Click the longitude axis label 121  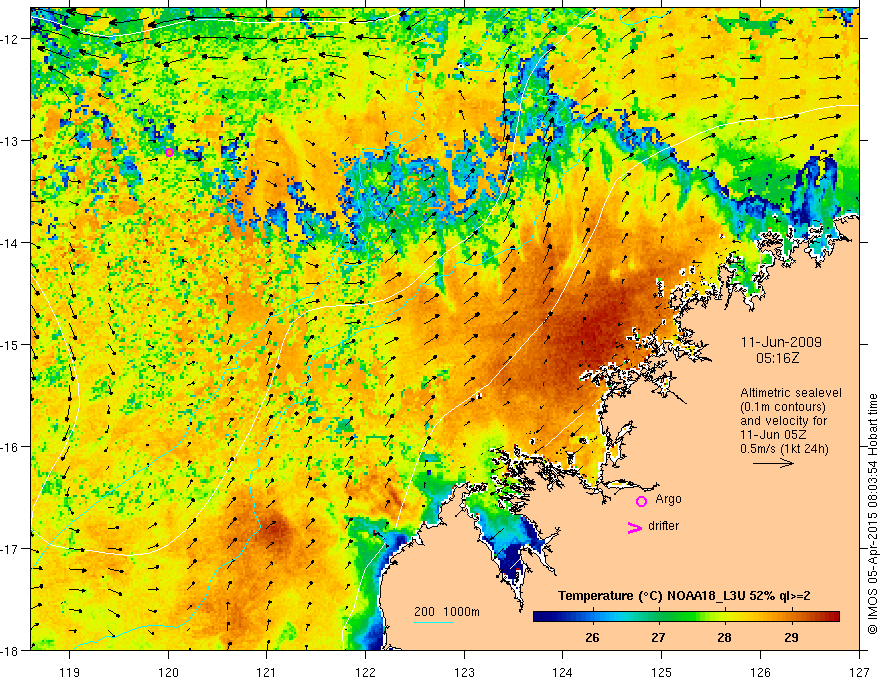[x=267, y=672]
